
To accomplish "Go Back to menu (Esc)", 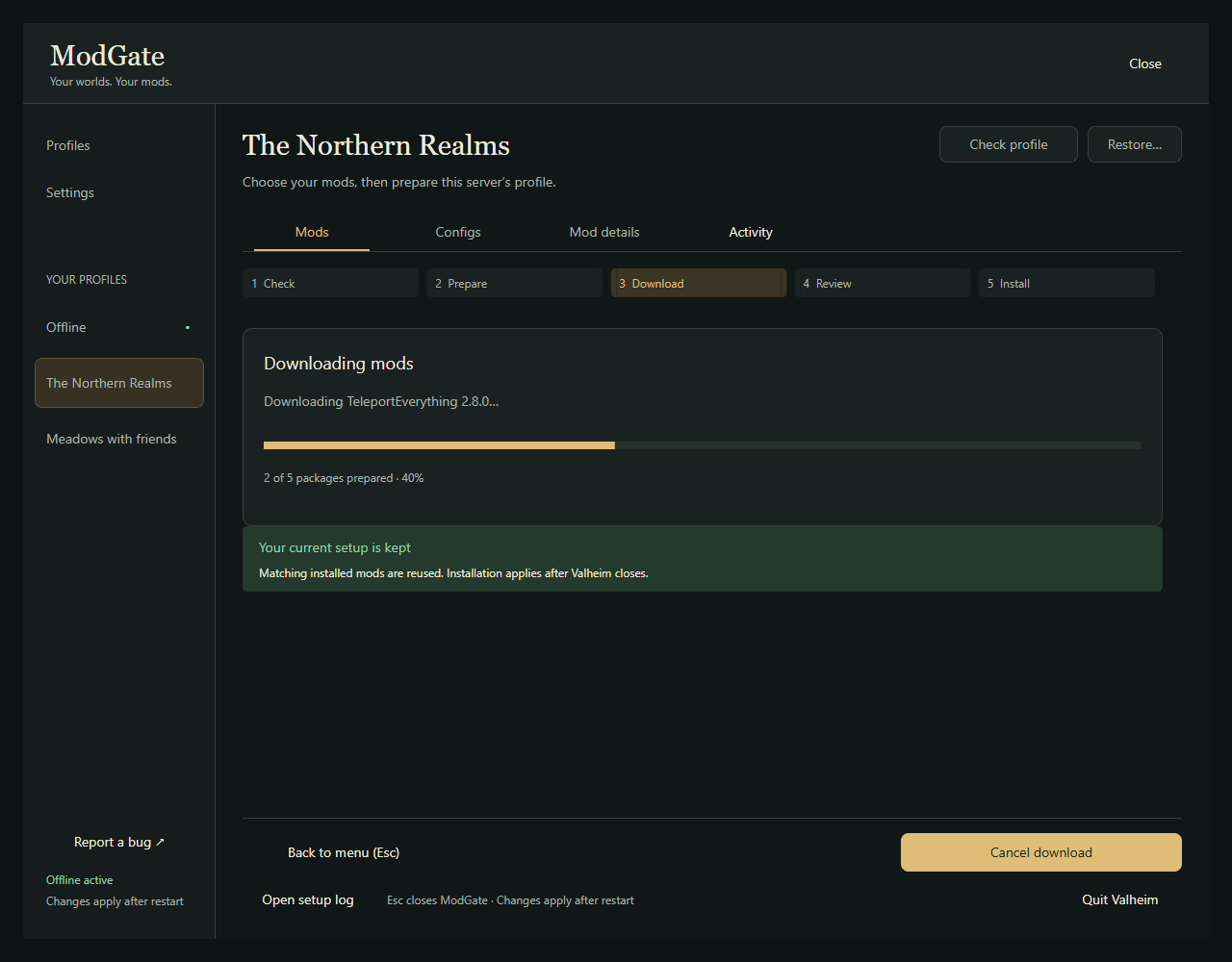I will click(344, 852).
